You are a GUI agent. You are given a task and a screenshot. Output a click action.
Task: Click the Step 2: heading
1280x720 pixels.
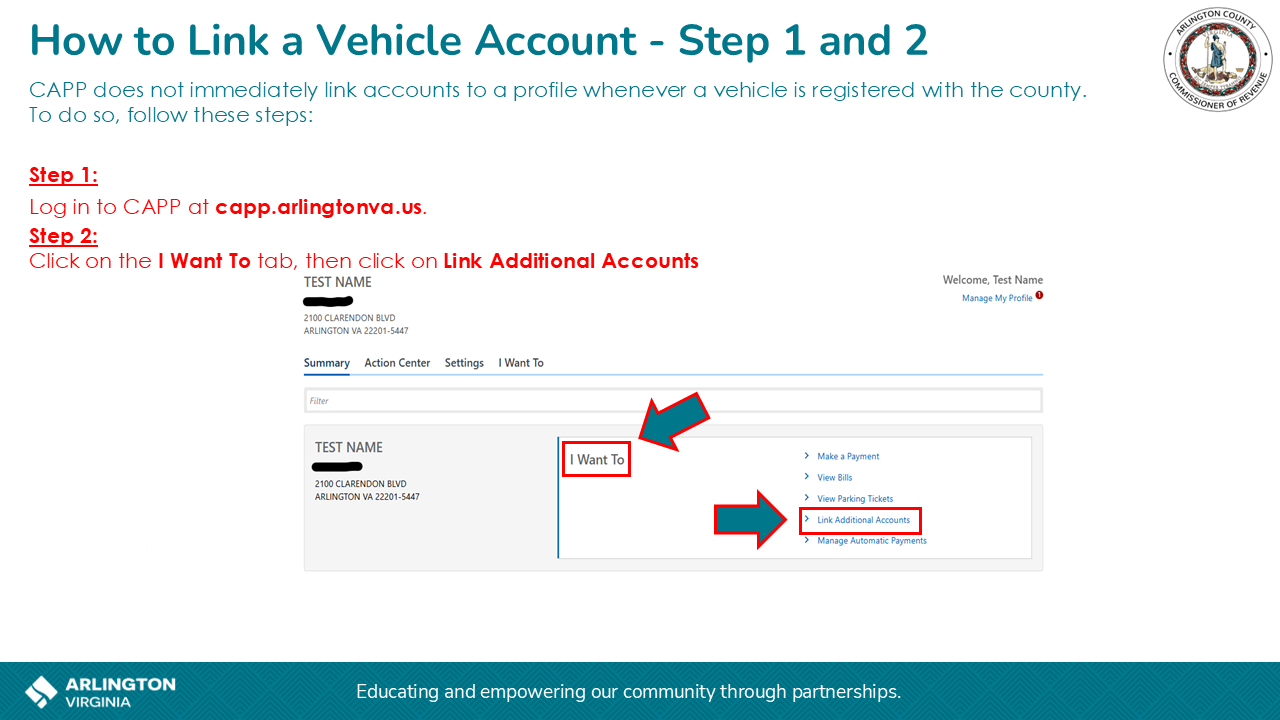coord(63,236)
